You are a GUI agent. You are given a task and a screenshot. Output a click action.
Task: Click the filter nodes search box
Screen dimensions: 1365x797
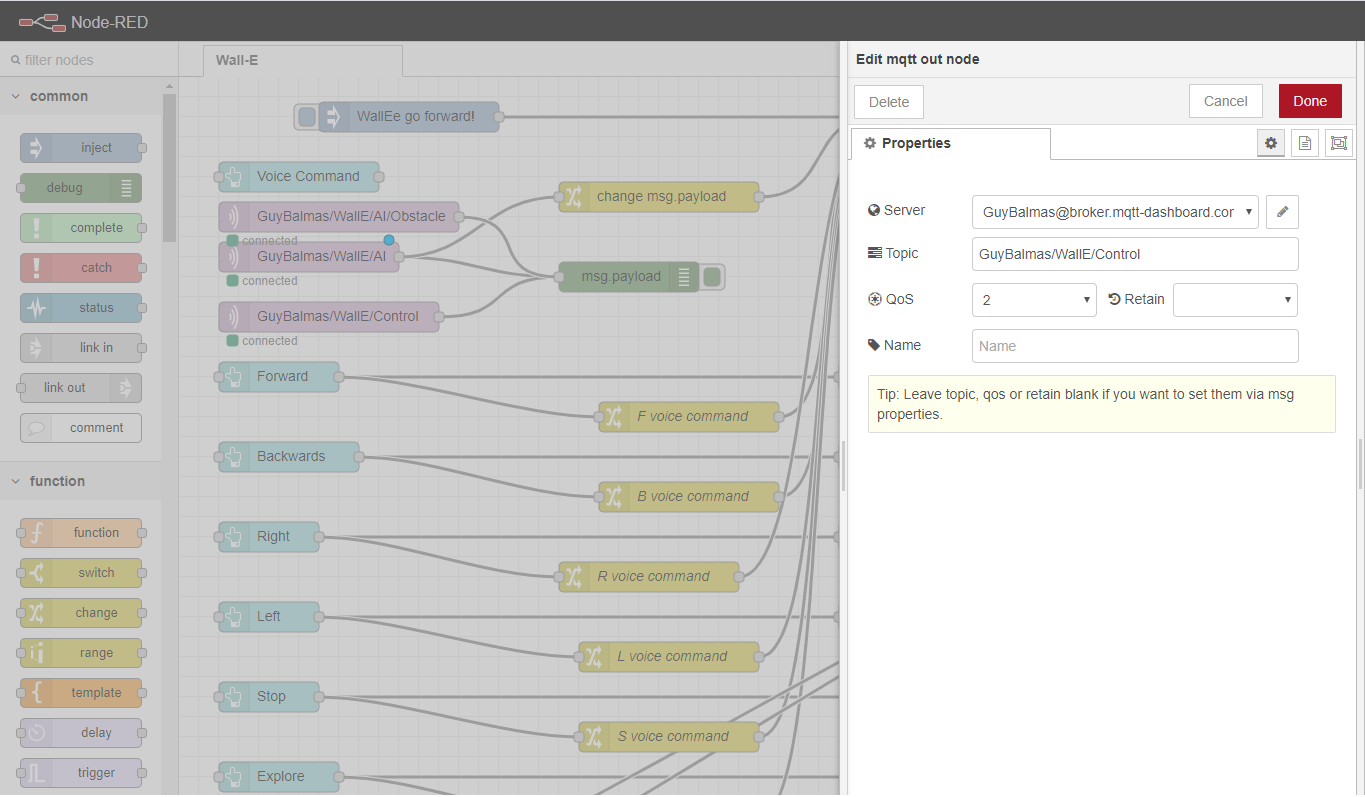89,60
